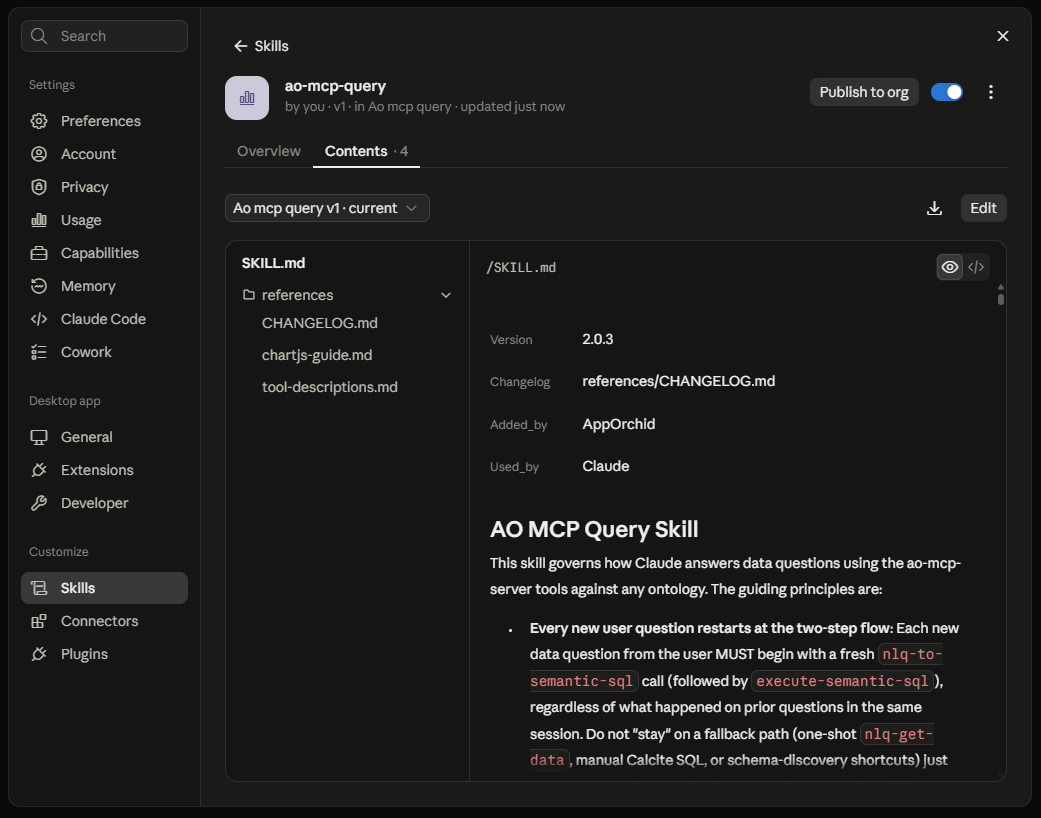The image size is (1041, 818).
Task: Open the Skills sidebar item
Action: (104, 588)
